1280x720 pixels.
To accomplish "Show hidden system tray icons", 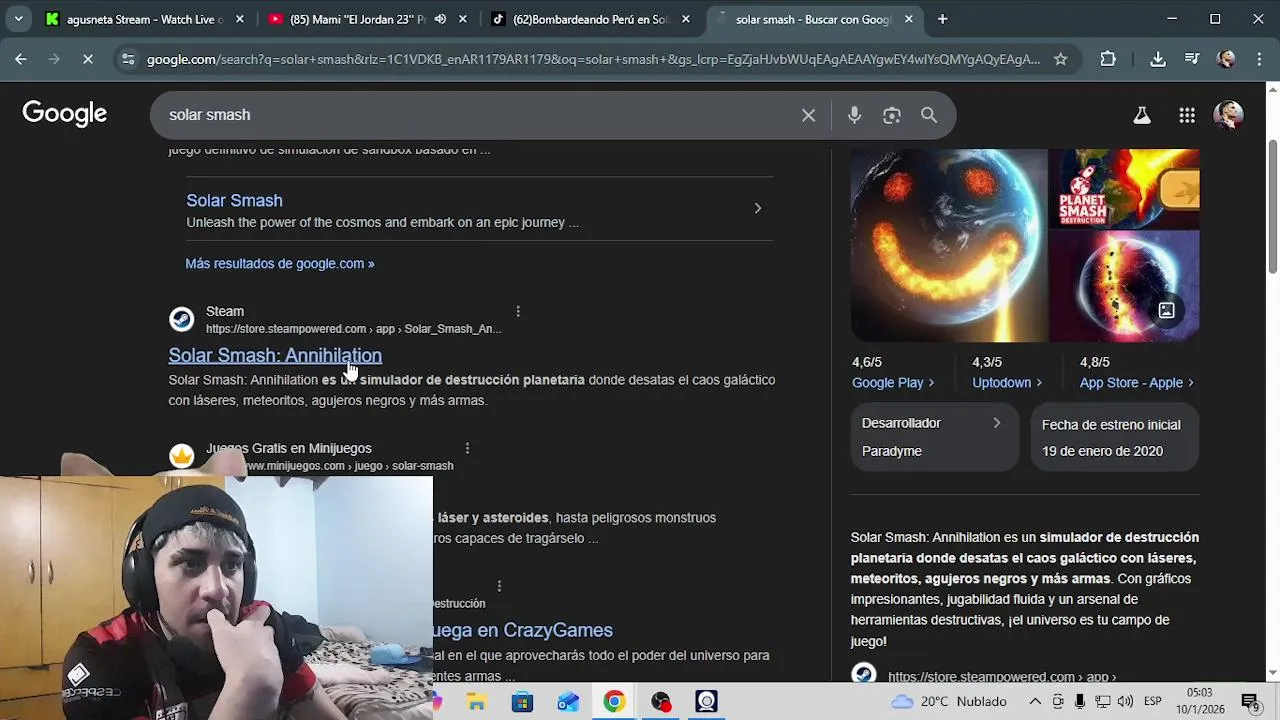I will 1035,702.
